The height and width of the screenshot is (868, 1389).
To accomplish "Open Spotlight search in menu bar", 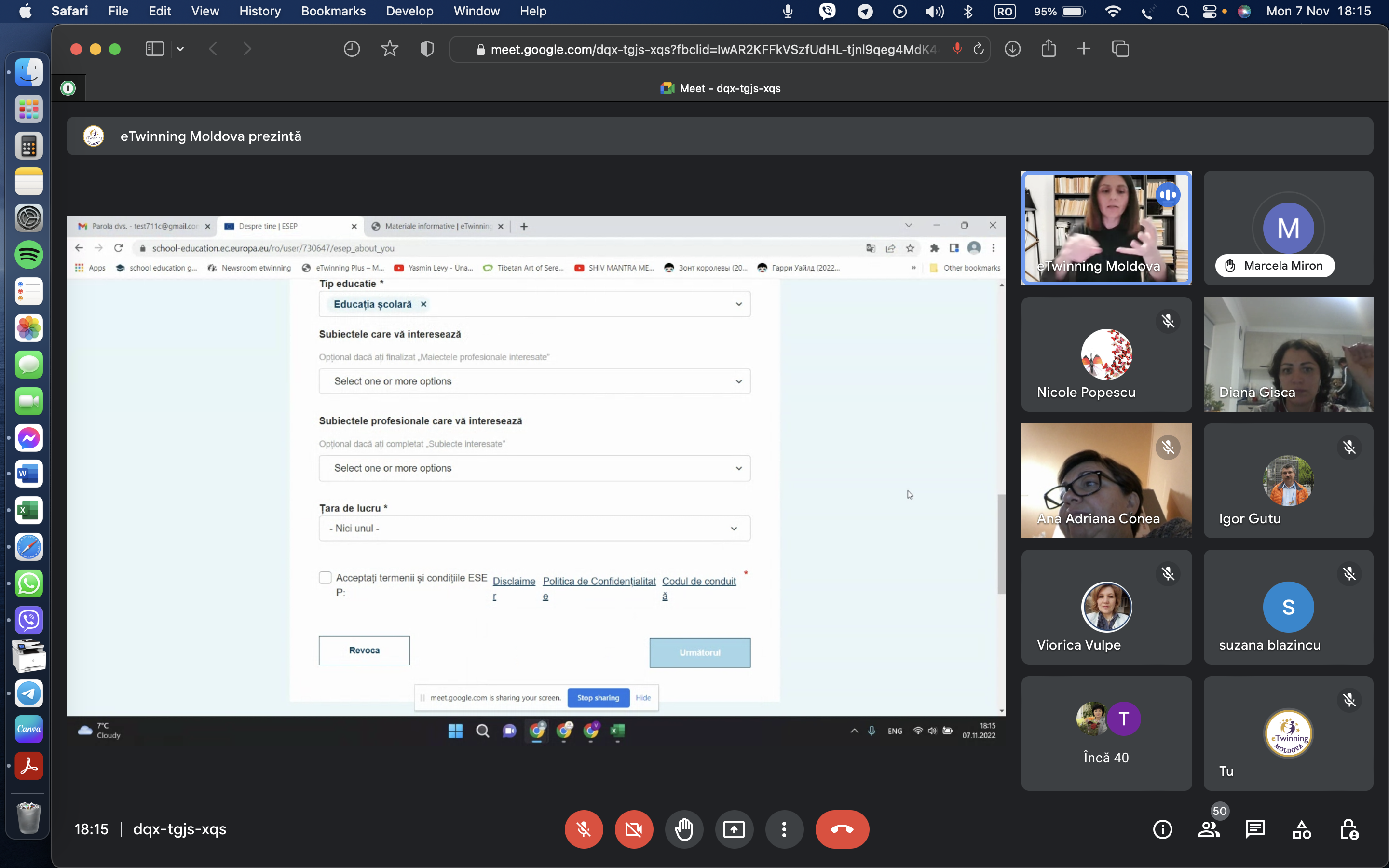I will [1183, 12].
